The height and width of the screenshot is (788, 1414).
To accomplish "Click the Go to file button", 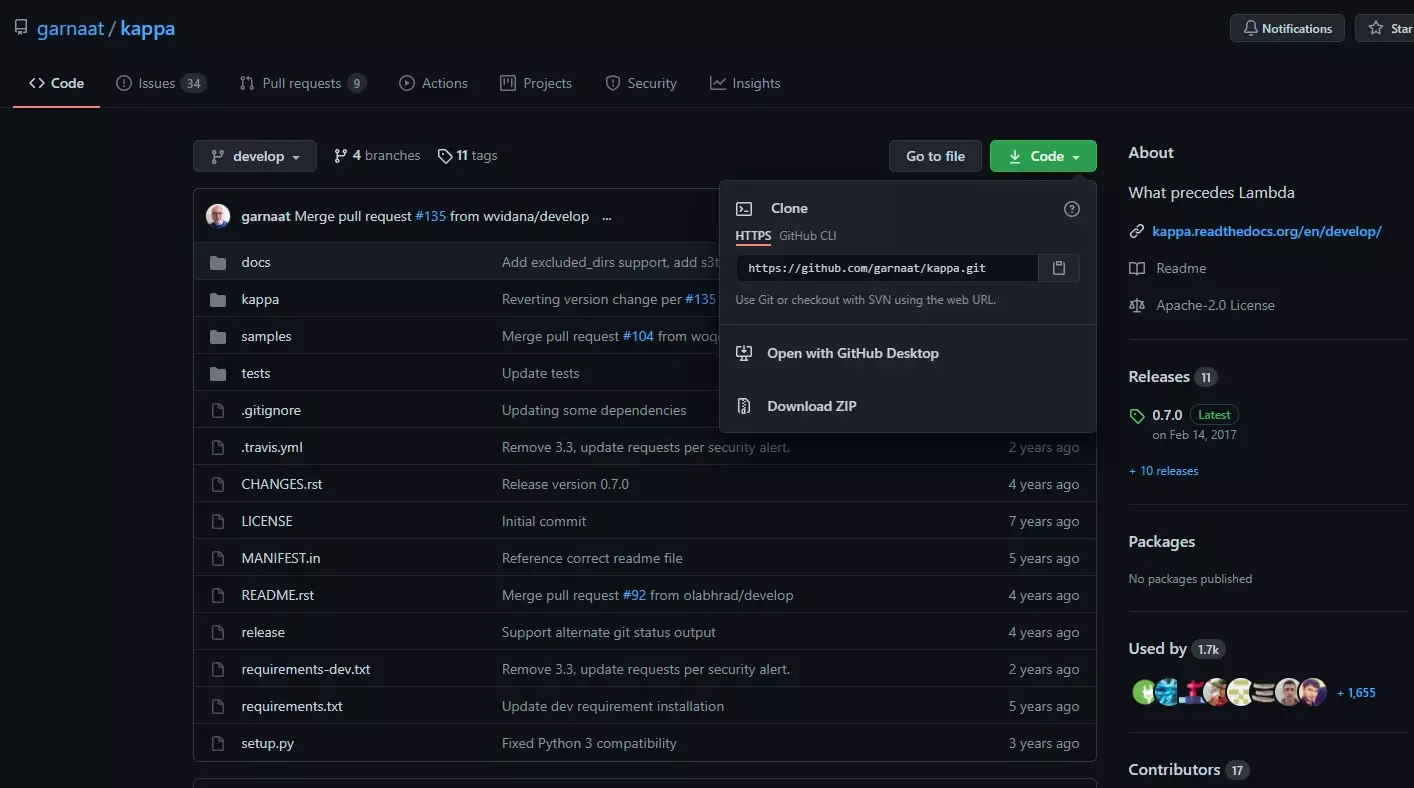I will 935,156.
